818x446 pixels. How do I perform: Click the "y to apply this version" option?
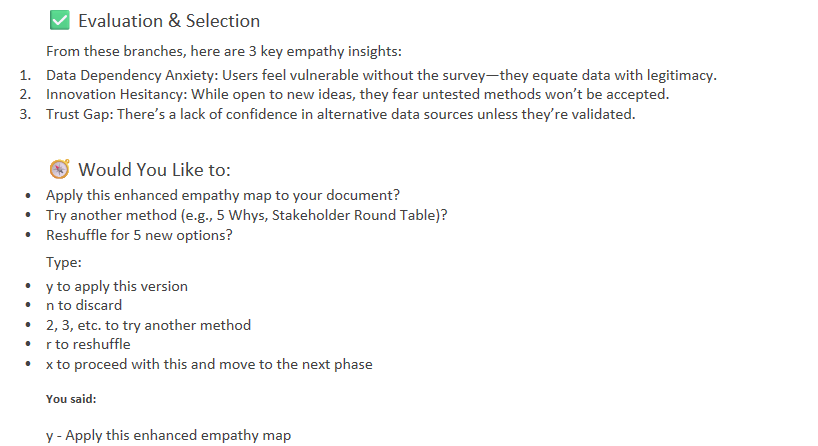pyautogui.click(x=116, y=286)
